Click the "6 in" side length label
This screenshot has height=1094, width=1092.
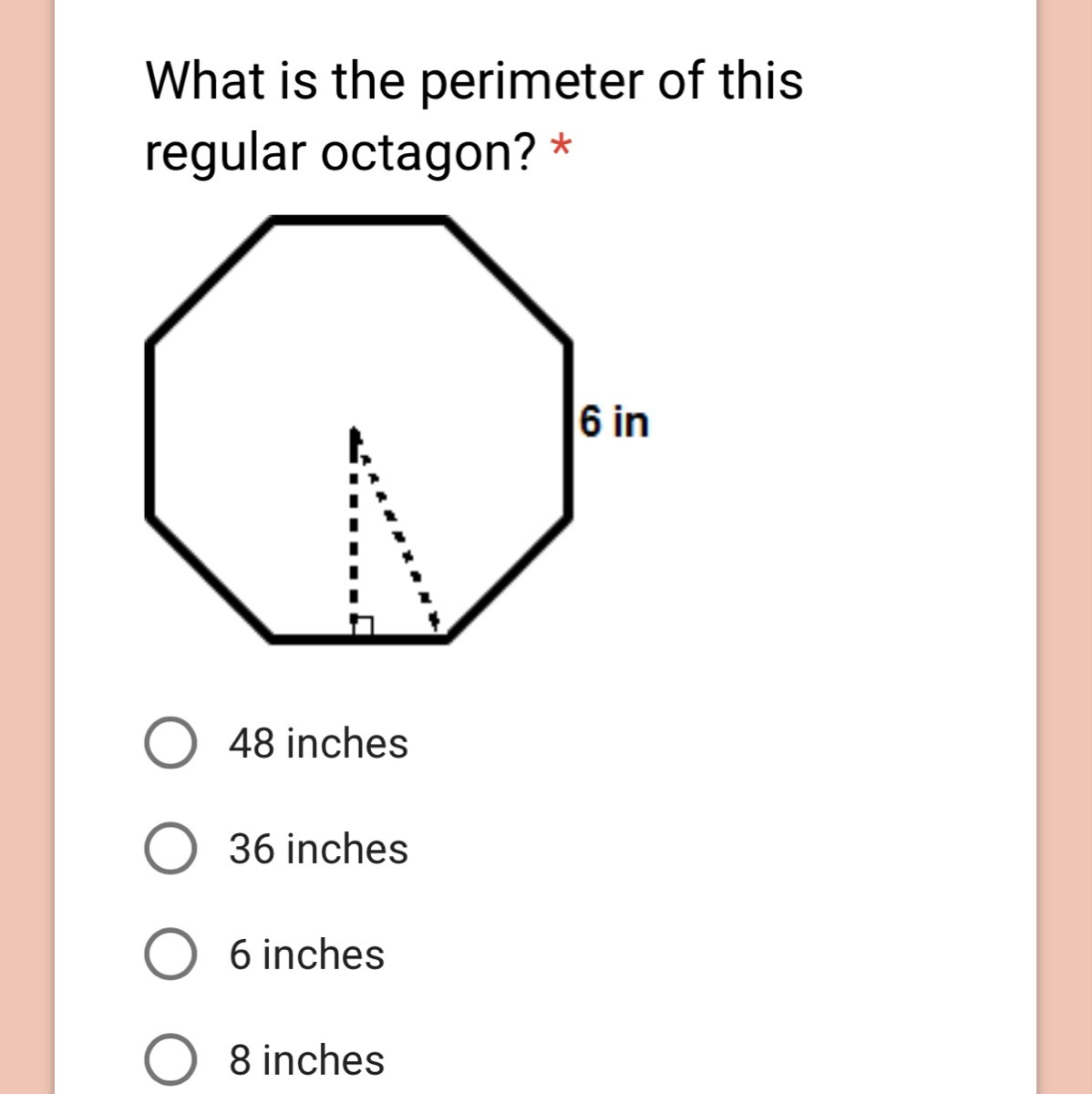(614, 422)
